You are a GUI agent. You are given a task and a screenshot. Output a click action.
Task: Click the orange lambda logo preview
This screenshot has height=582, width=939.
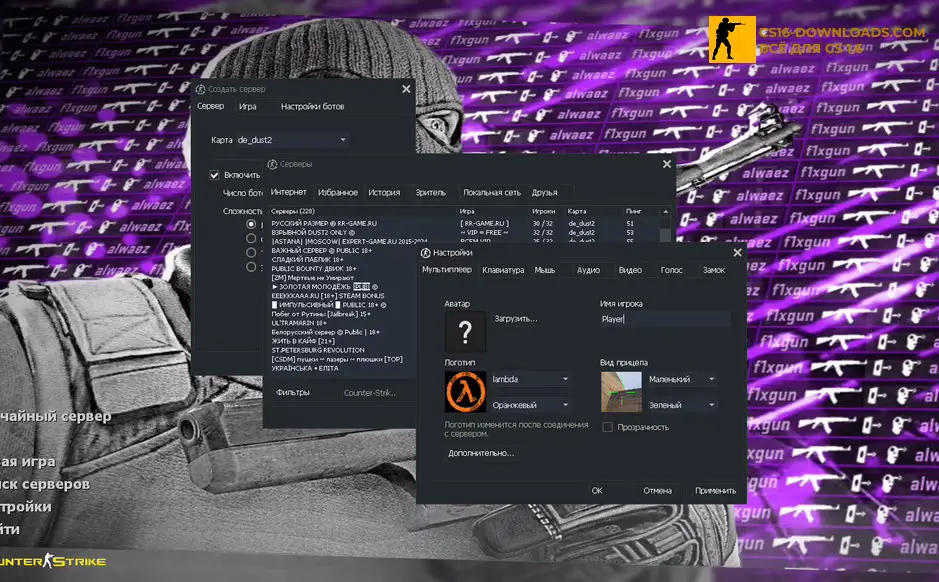(465, 392)
